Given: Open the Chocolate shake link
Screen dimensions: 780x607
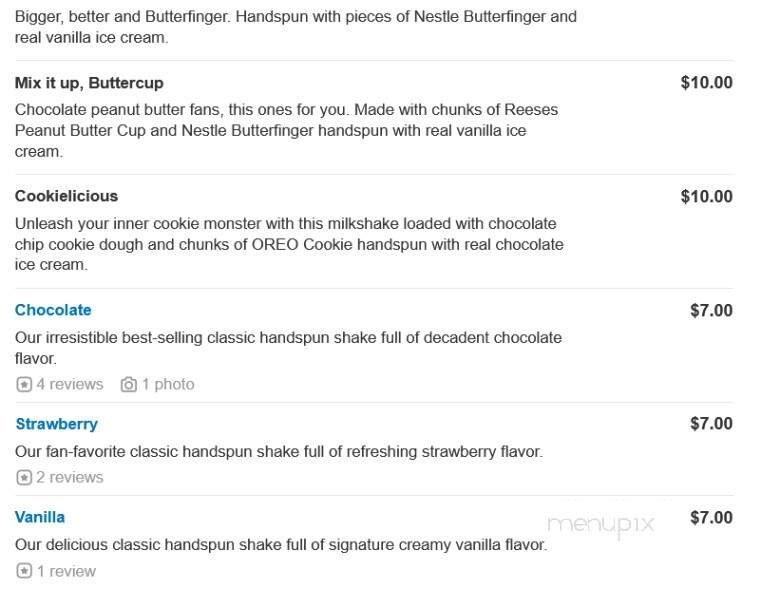Looking at the screenshot, I should (53, 310).
